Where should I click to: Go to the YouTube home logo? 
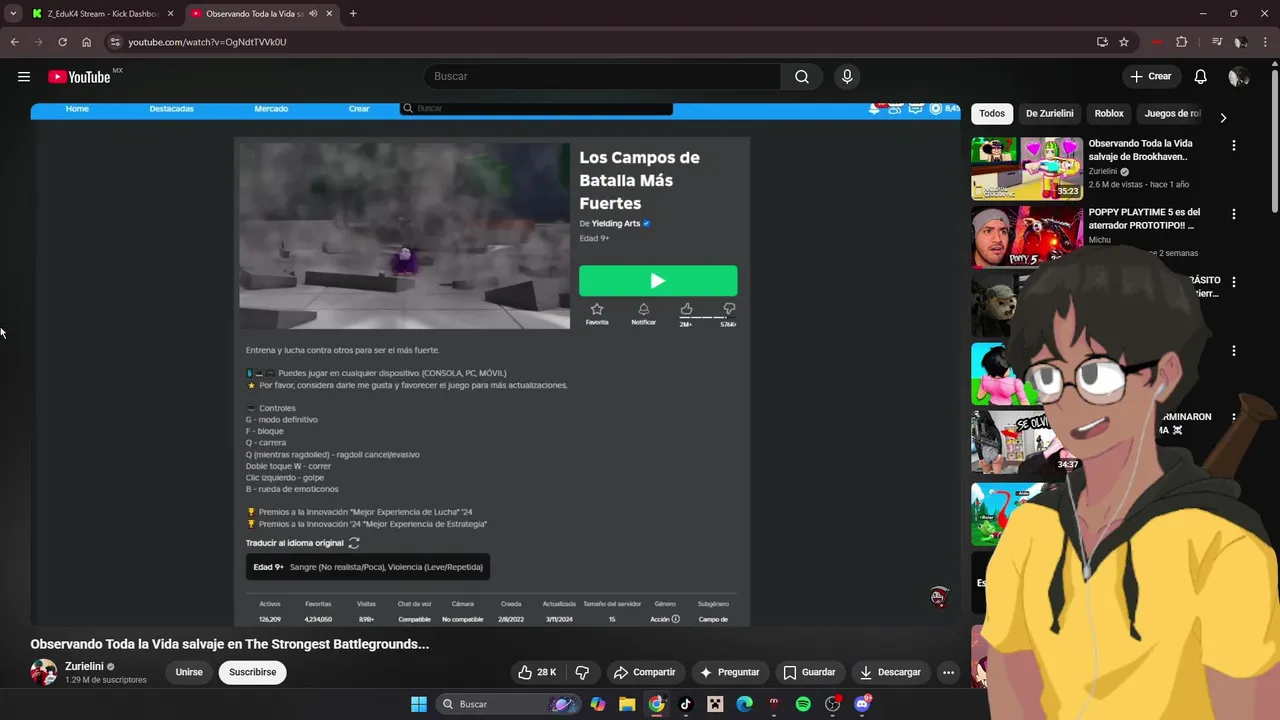79,77
